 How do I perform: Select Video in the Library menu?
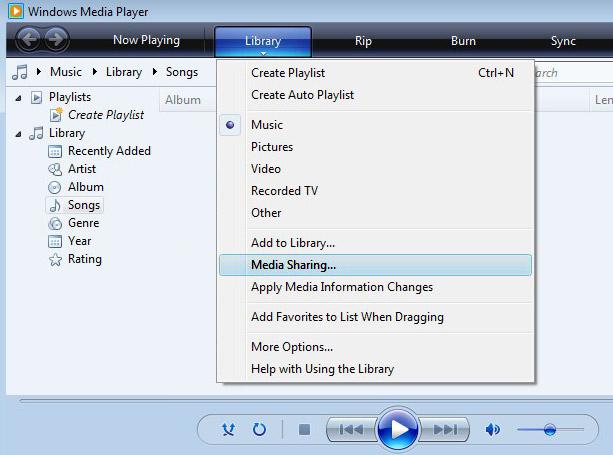click(375, 169)
